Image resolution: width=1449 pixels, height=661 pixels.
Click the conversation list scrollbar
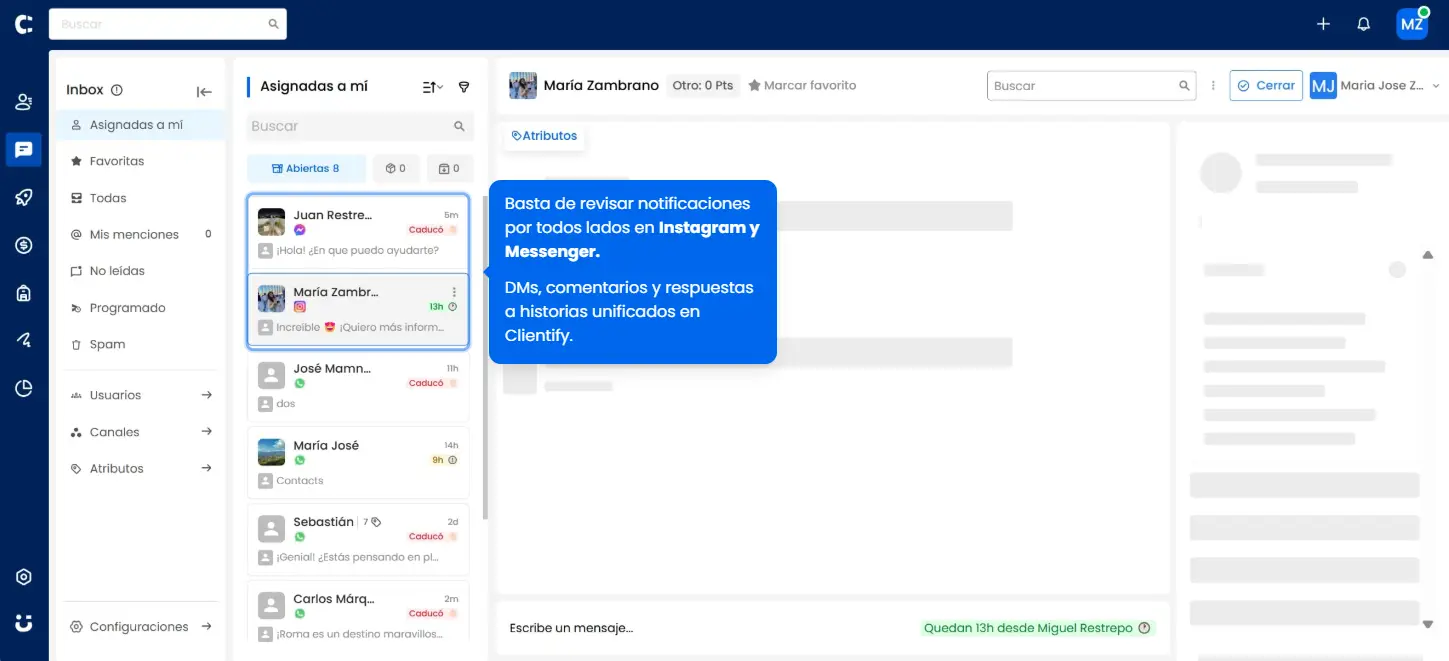485,357
